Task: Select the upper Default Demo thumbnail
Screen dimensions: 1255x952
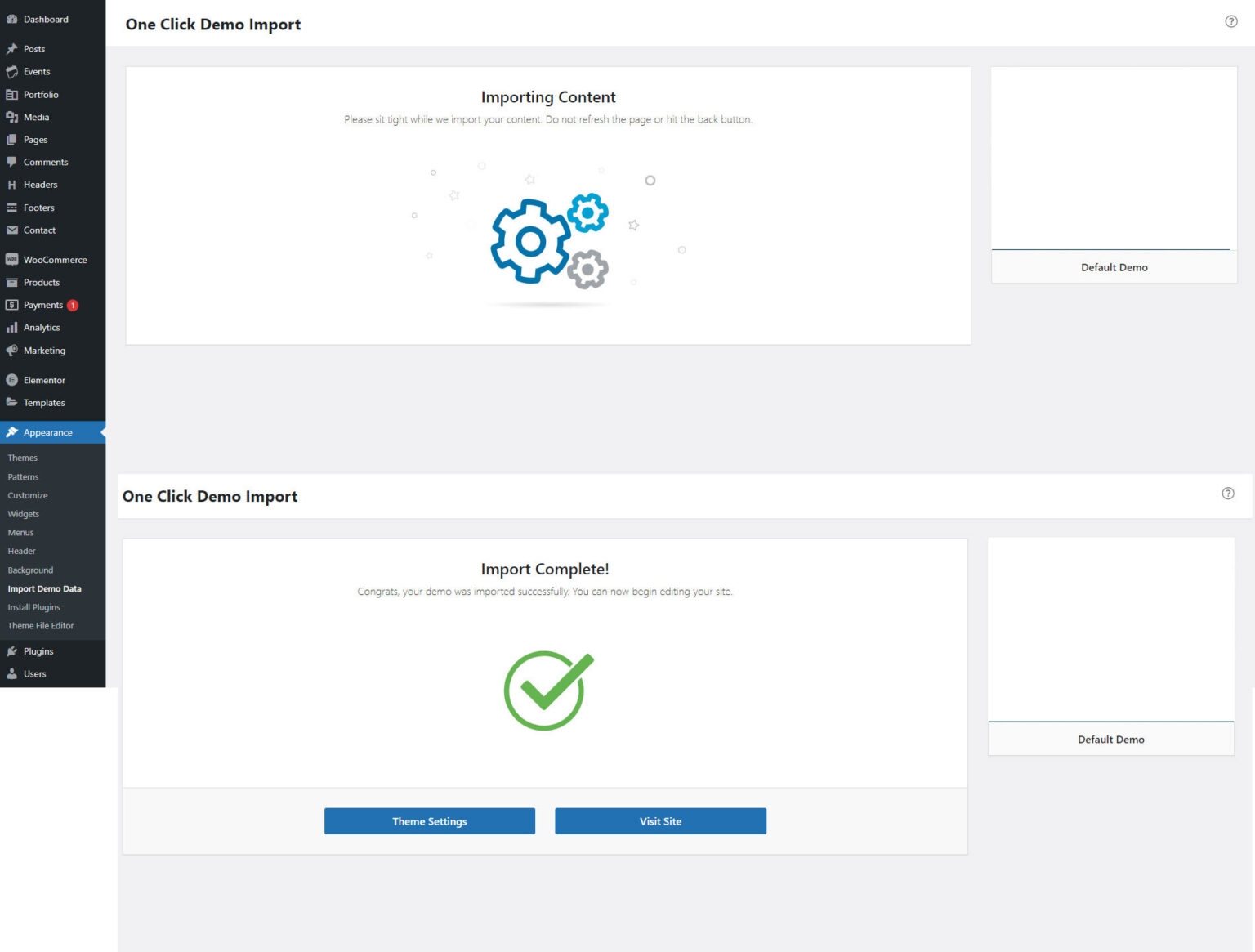Action: (1113, 159)
